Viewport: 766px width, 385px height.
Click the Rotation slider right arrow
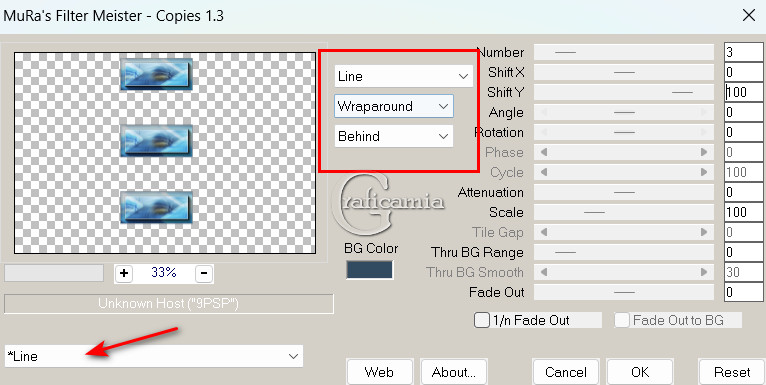pos(704,132)
